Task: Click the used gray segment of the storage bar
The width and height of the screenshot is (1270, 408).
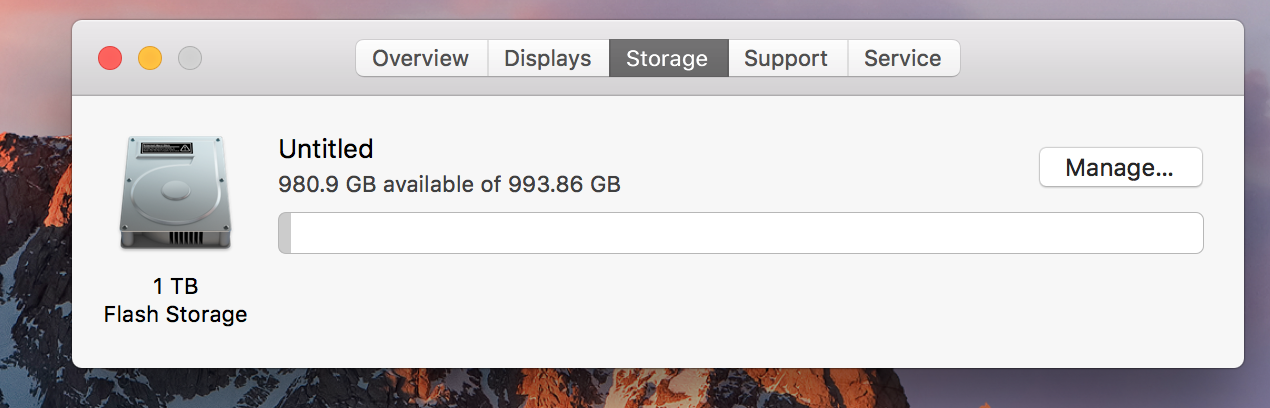Action: pos(285,233)
